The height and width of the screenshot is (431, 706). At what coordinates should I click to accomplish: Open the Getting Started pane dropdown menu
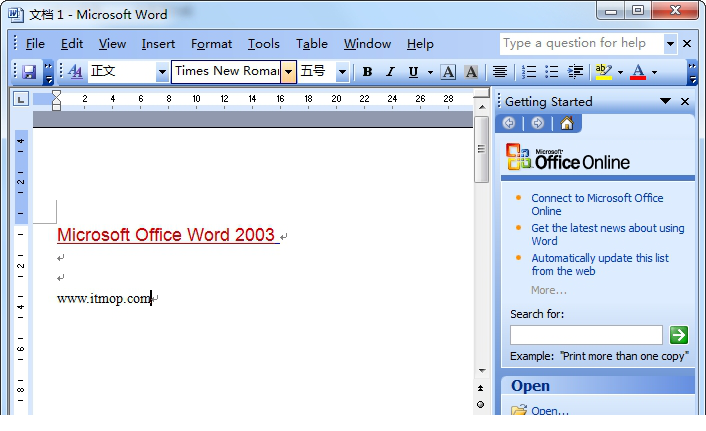(665, 101)
